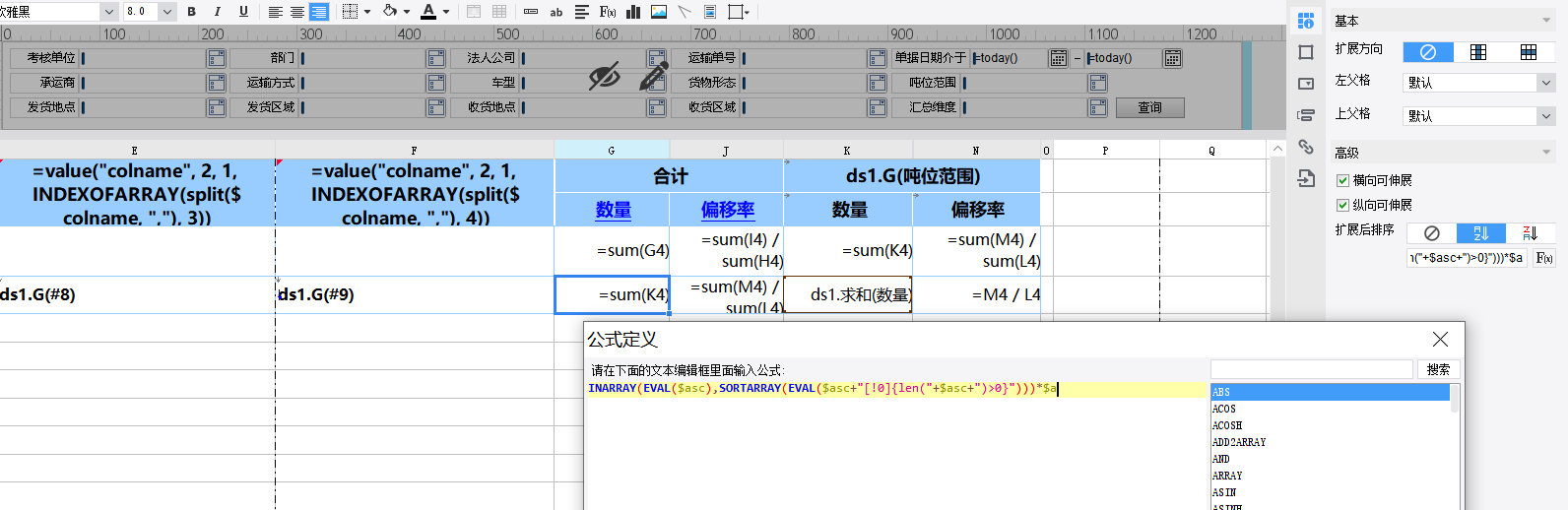1568x510 pixels.
Task: Select descending sort order (Z-A) icon
Action: click(x=1530, y=233)
